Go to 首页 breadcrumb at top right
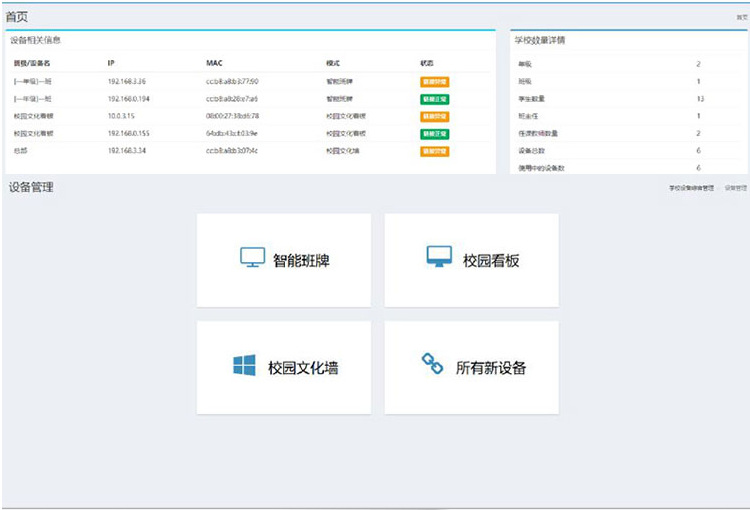This screenshot has height=510, width=750. [741, 17]
